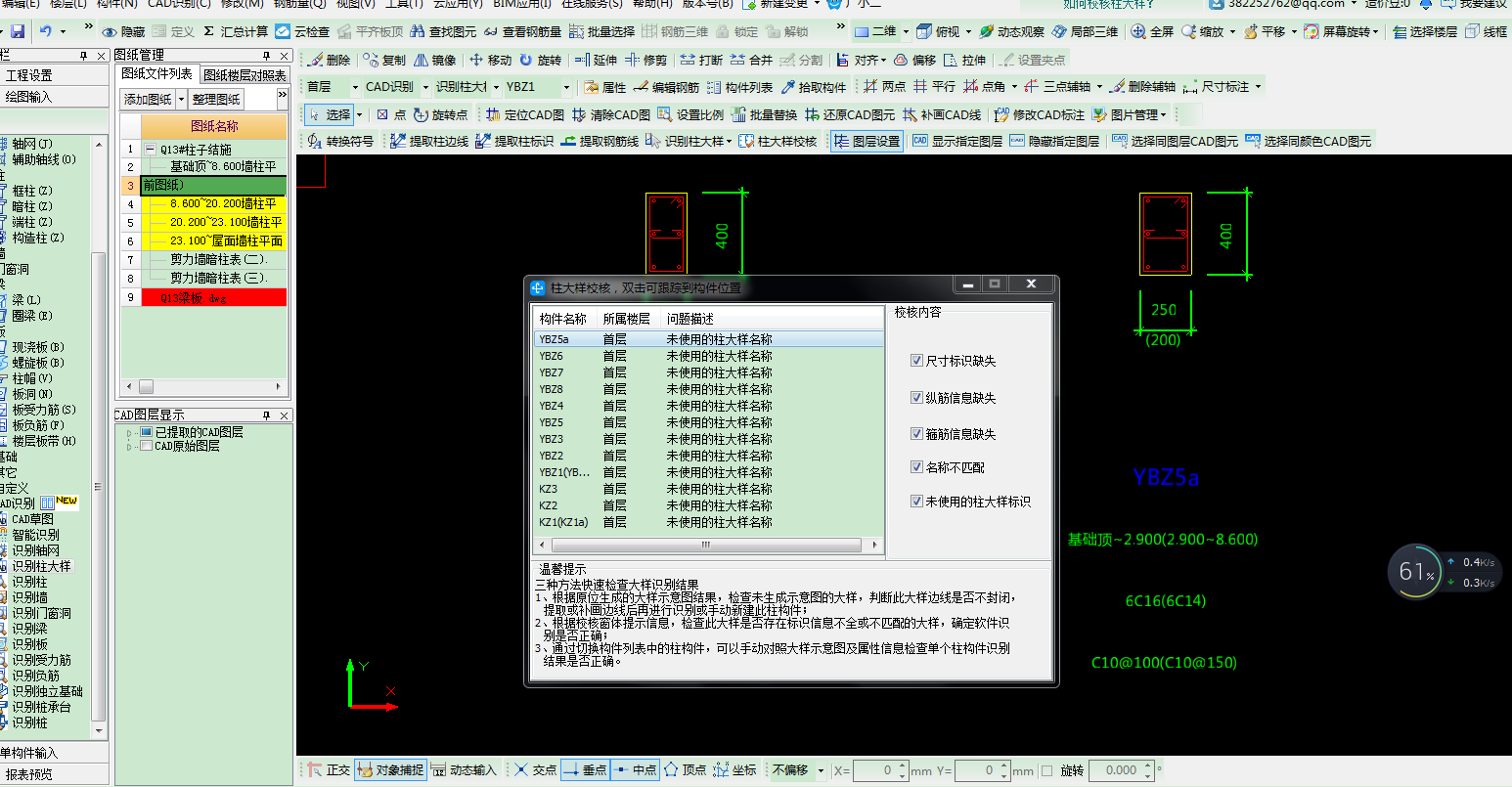Select YBZ6 row in check list

tap(708, 357)
